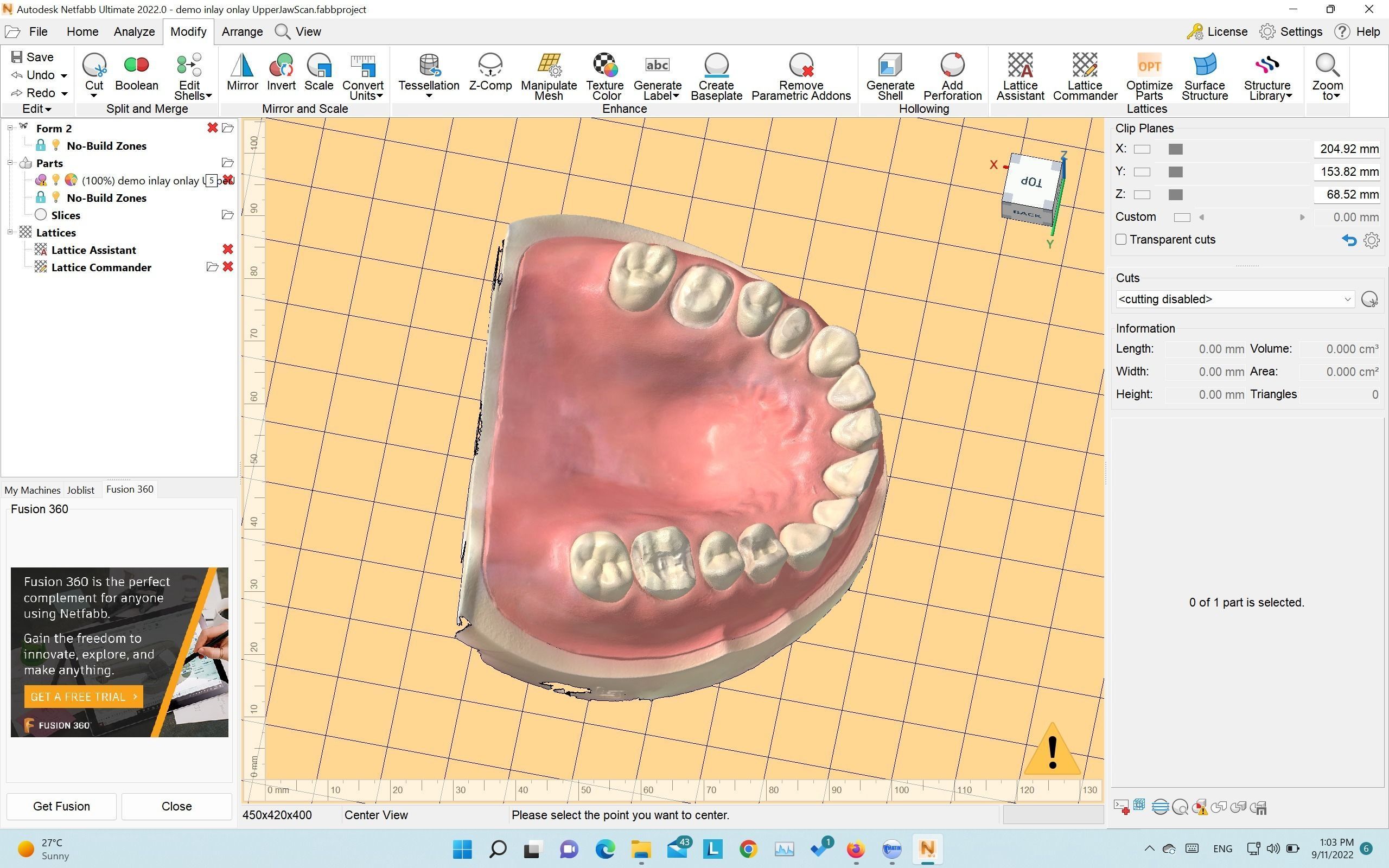Invert the selected part

[281, 73]
